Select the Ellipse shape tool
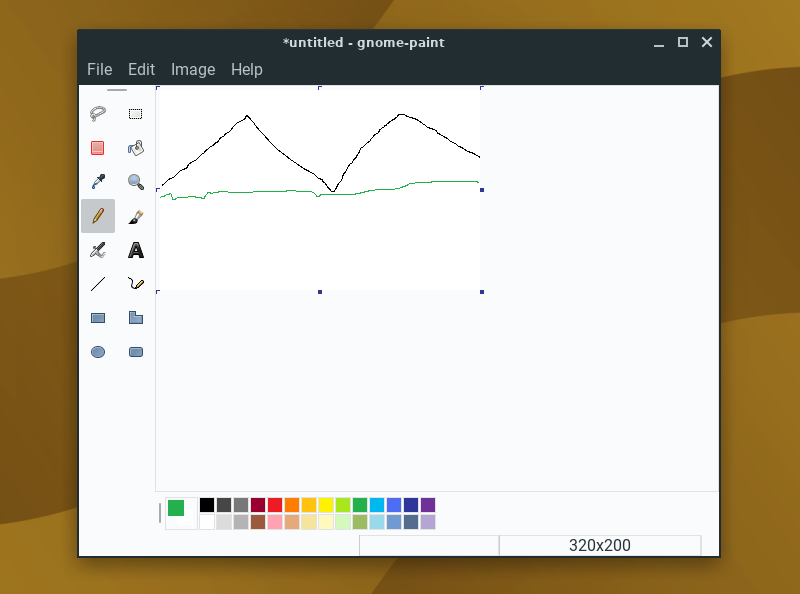Screen dimensions: 800x594 coord(98,351)
